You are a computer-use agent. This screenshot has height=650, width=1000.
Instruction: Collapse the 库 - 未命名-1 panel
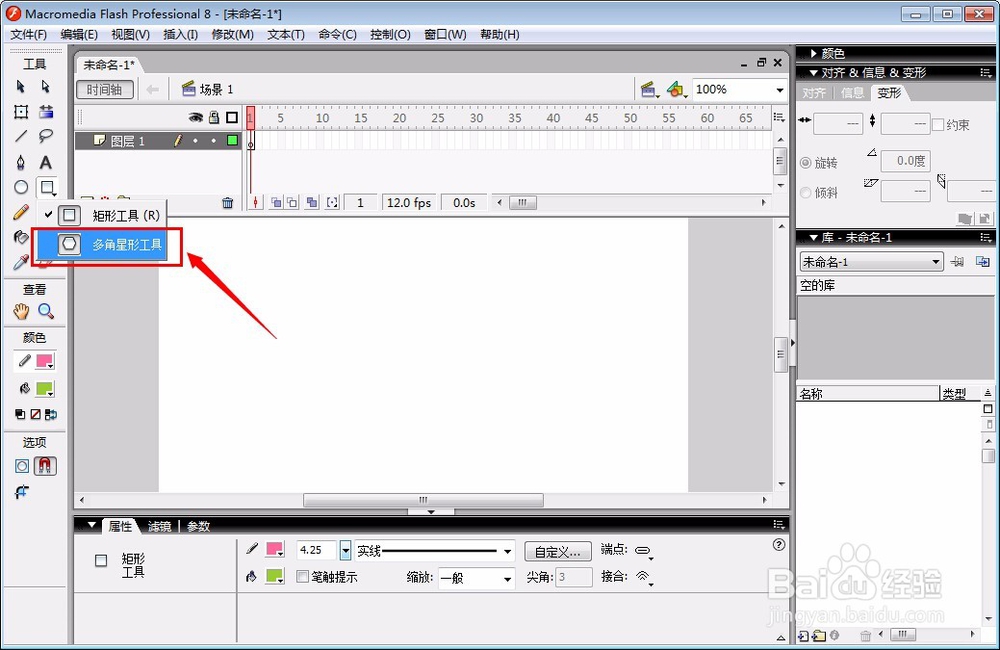(814, 237)
